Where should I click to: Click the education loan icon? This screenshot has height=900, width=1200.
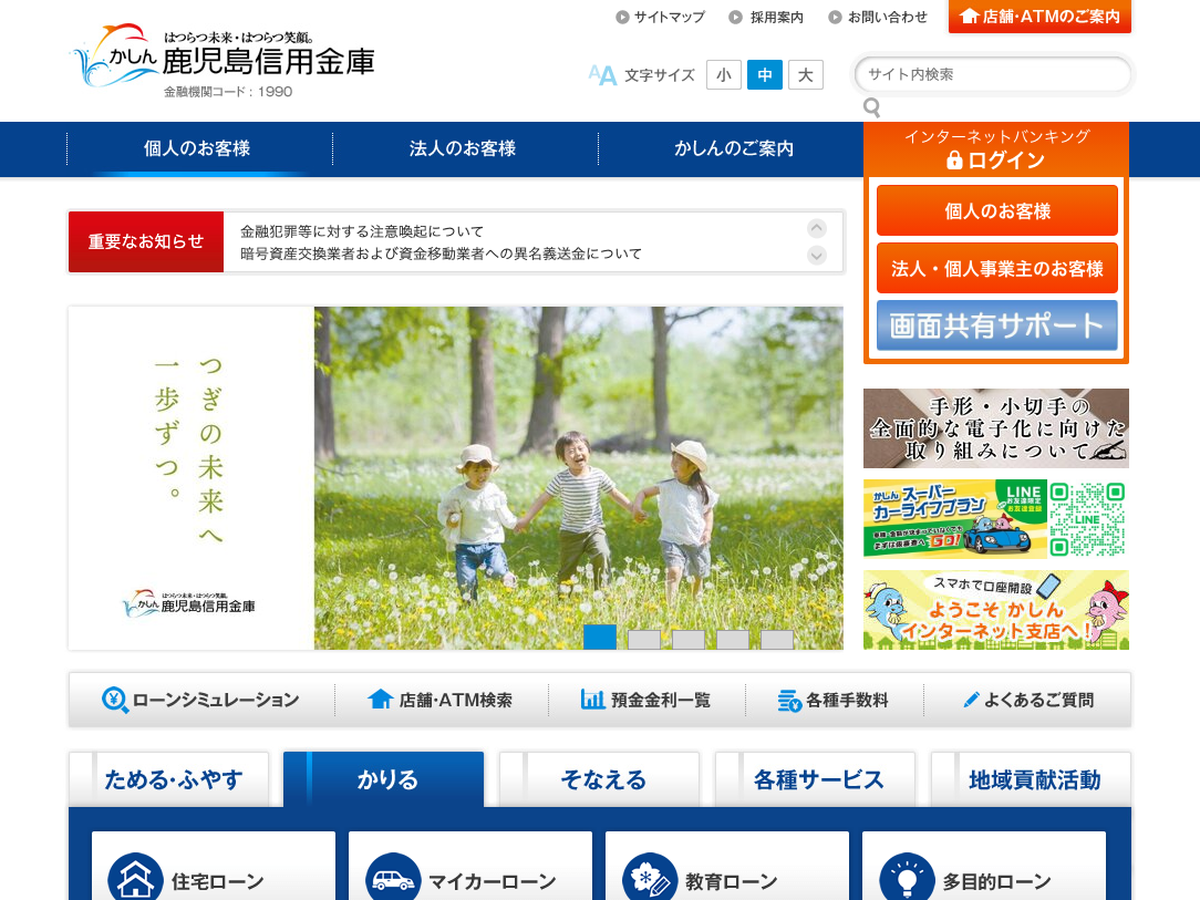[650, 879]
